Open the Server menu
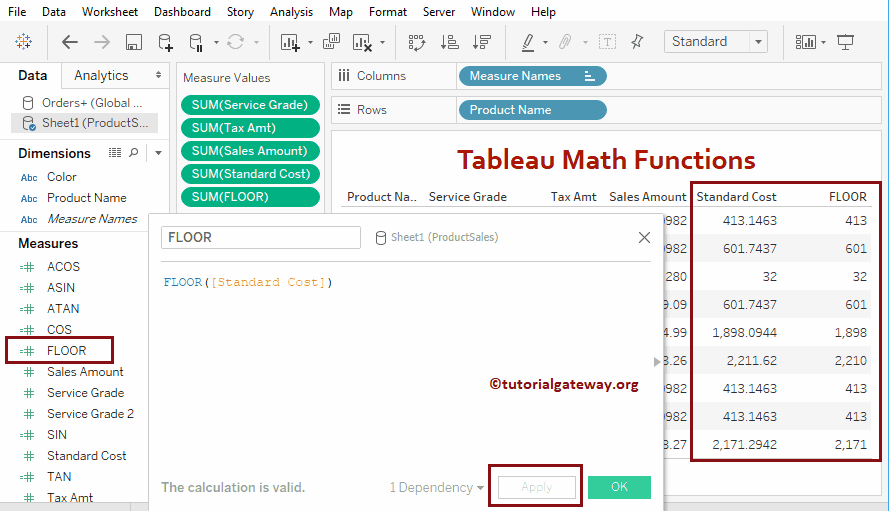889x511 pixels. 439,11
